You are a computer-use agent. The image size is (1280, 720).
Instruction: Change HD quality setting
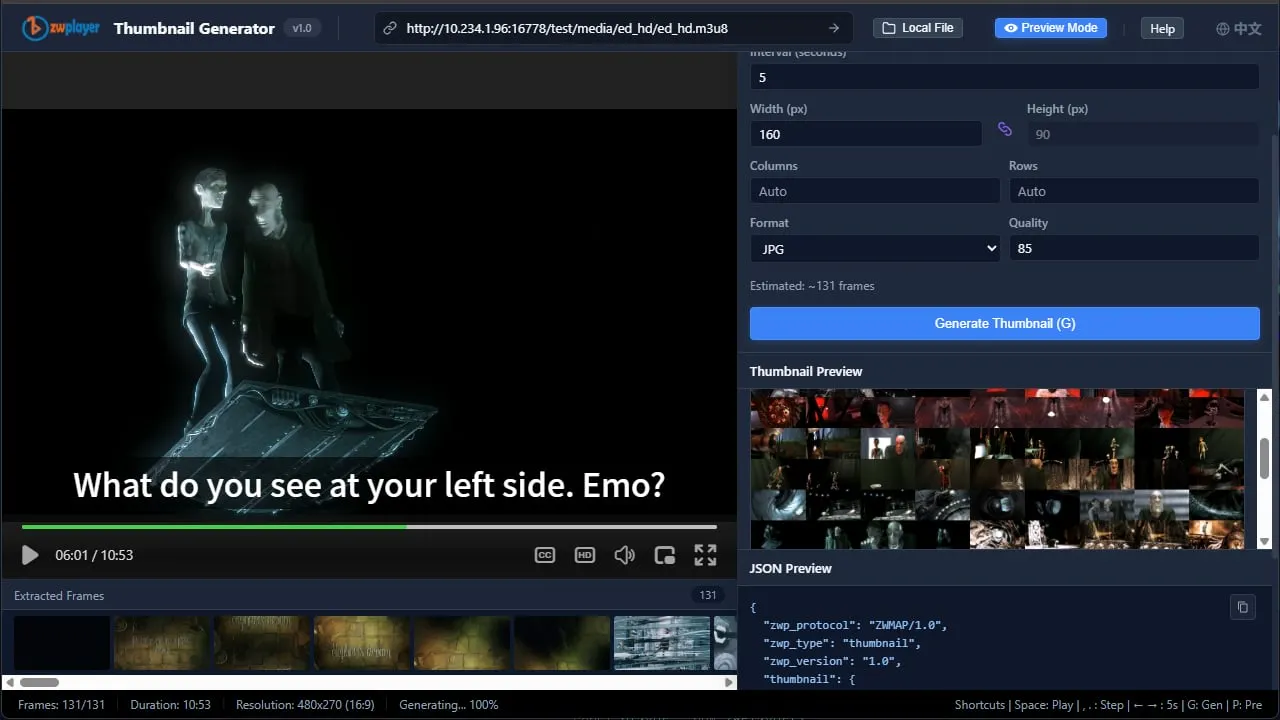tap(585, 555)
